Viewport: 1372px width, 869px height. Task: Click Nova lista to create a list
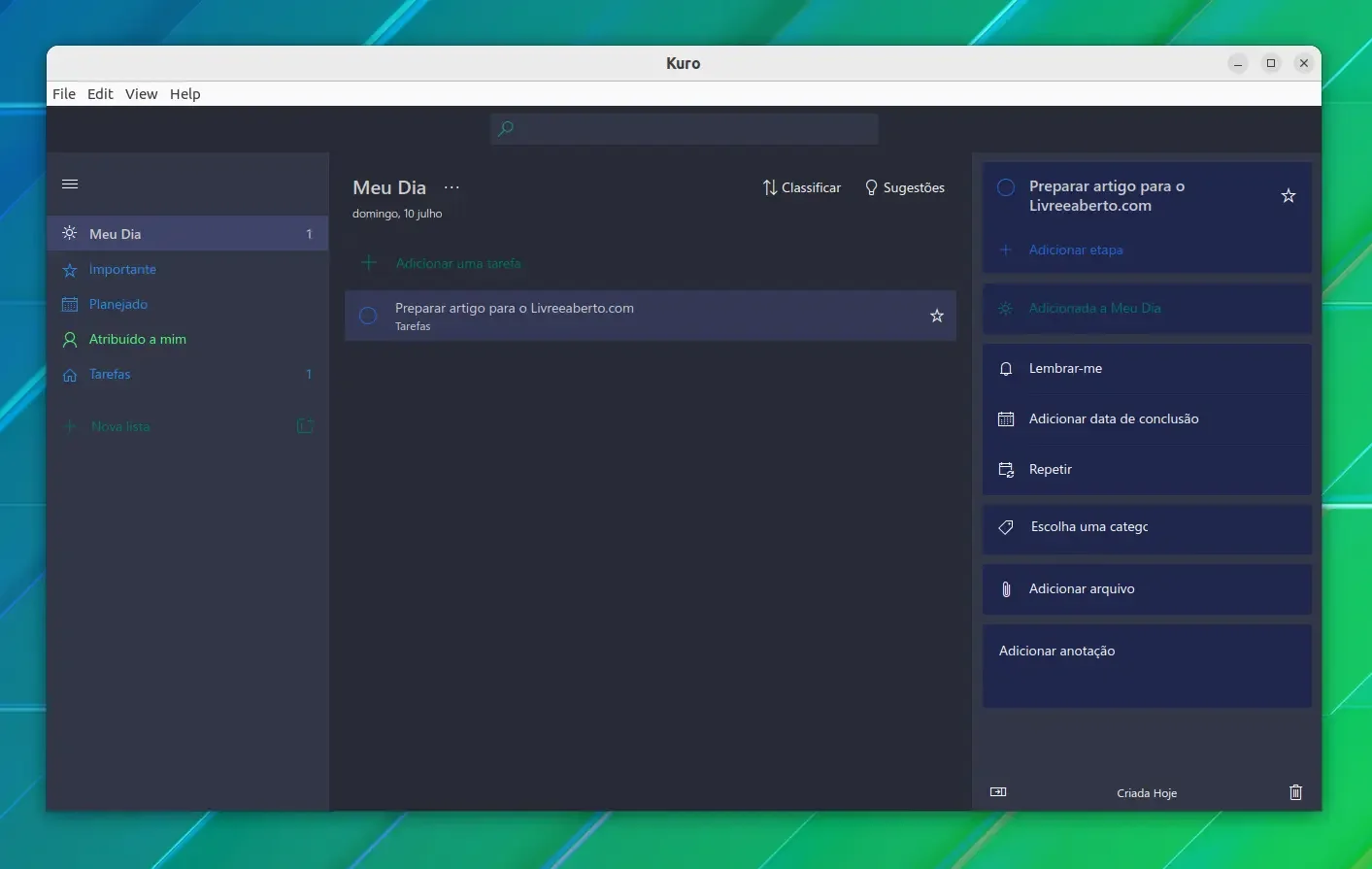[x=120, y=426]
